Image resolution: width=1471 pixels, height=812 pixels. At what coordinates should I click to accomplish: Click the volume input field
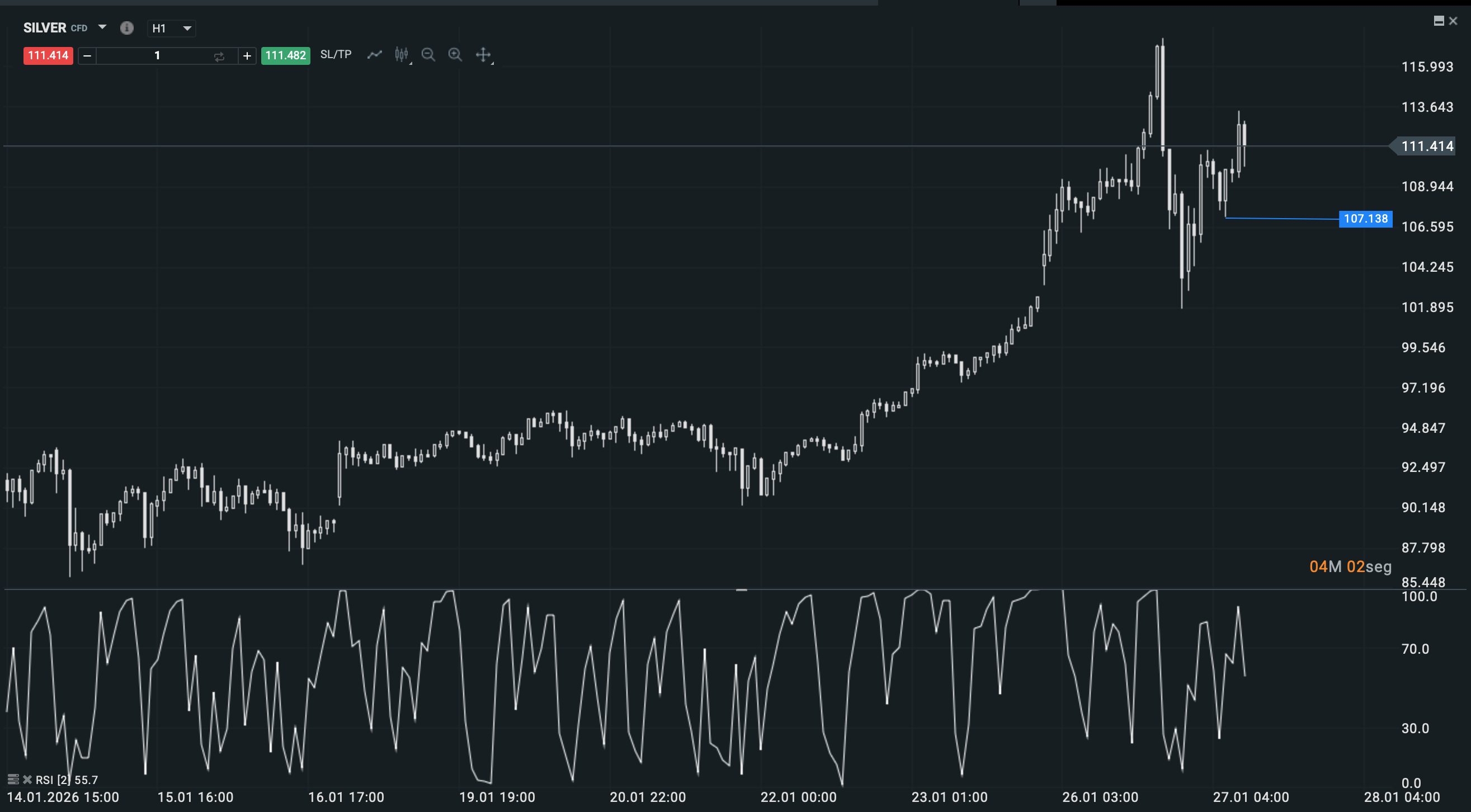click(157, 55)
